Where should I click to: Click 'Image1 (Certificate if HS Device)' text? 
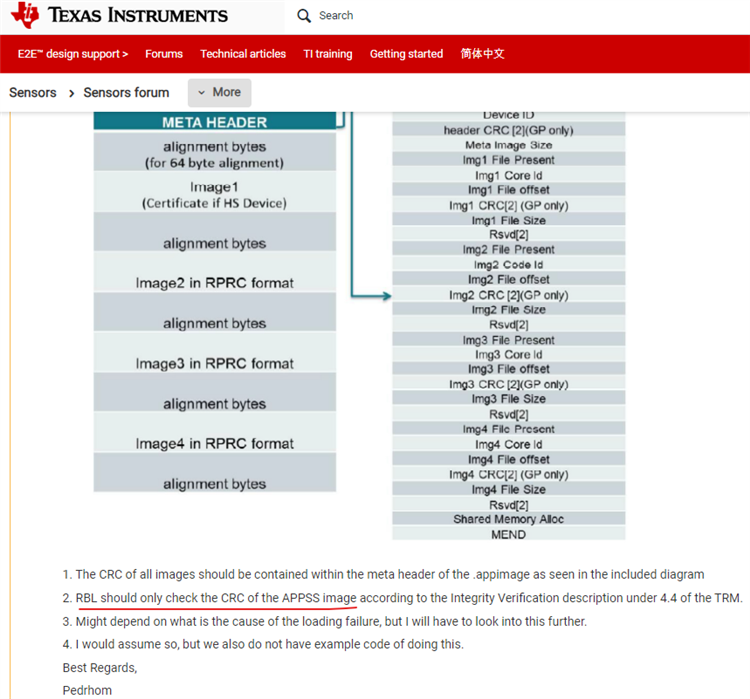point(214,195)
